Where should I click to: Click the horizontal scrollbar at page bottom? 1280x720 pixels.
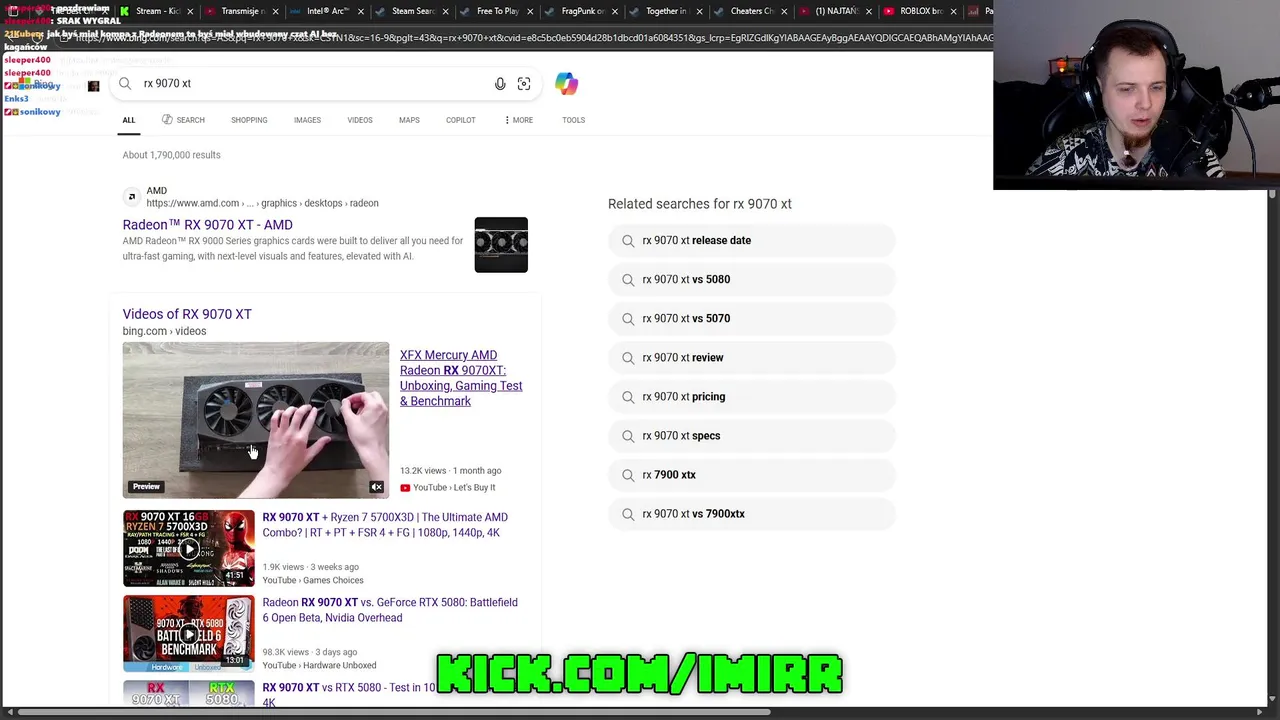coord(395,712)
